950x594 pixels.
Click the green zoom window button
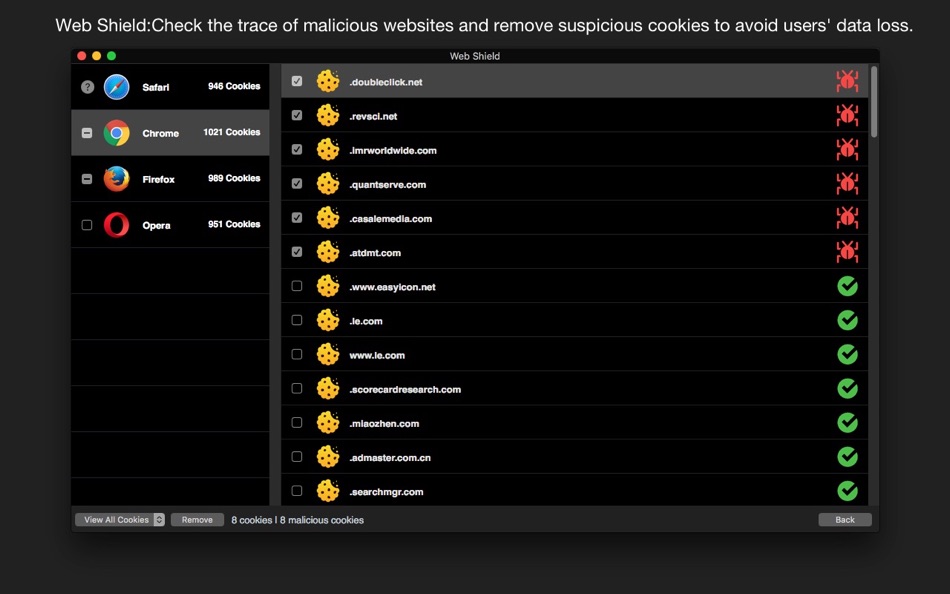click(111, 56)
